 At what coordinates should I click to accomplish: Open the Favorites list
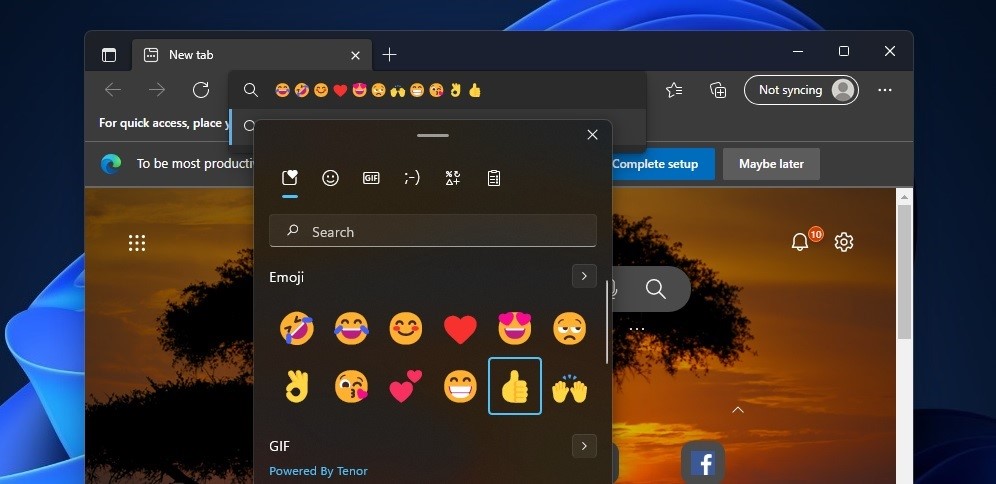(x=675, y=90)
